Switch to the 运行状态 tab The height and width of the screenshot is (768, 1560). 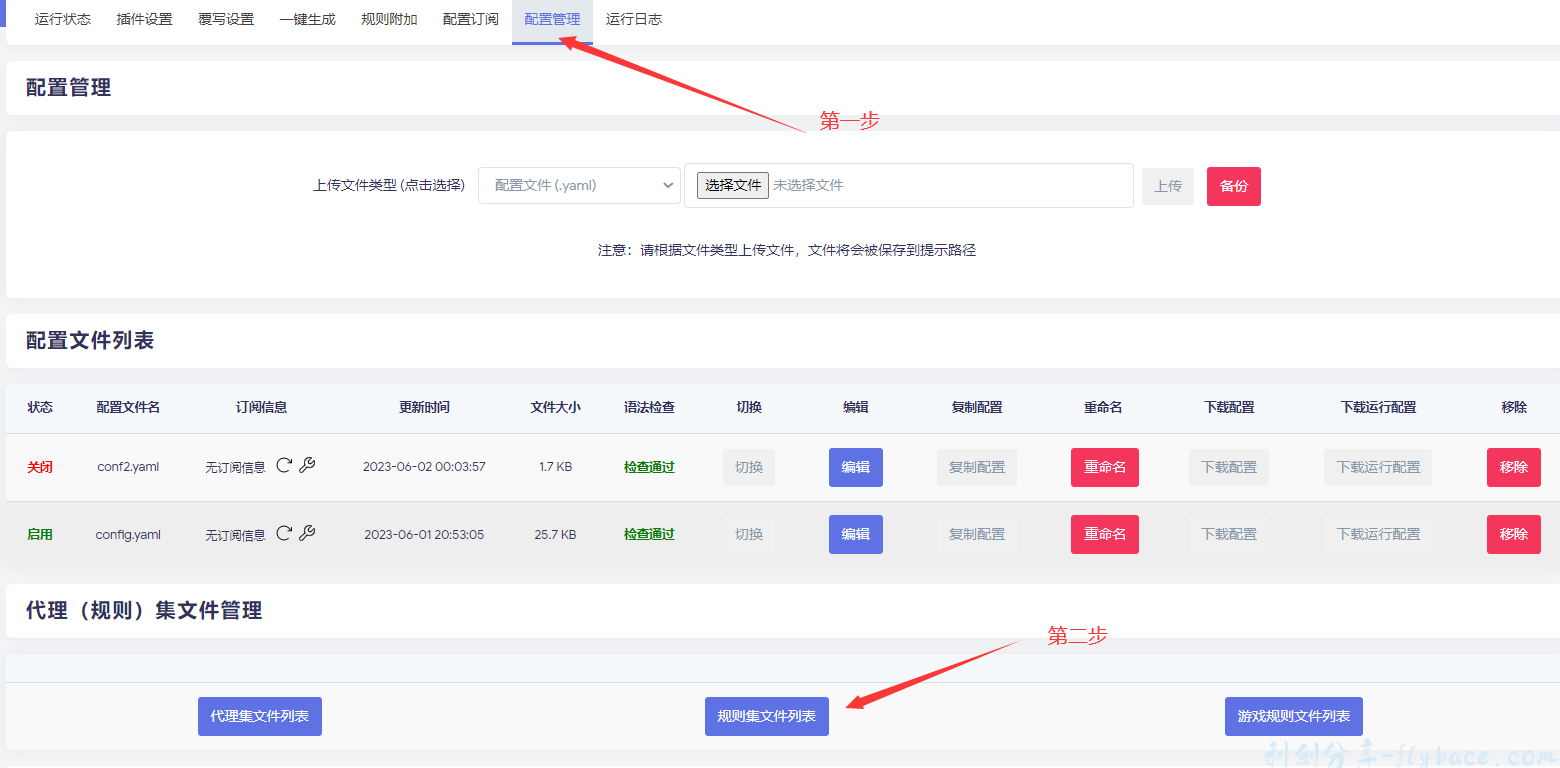62,19
